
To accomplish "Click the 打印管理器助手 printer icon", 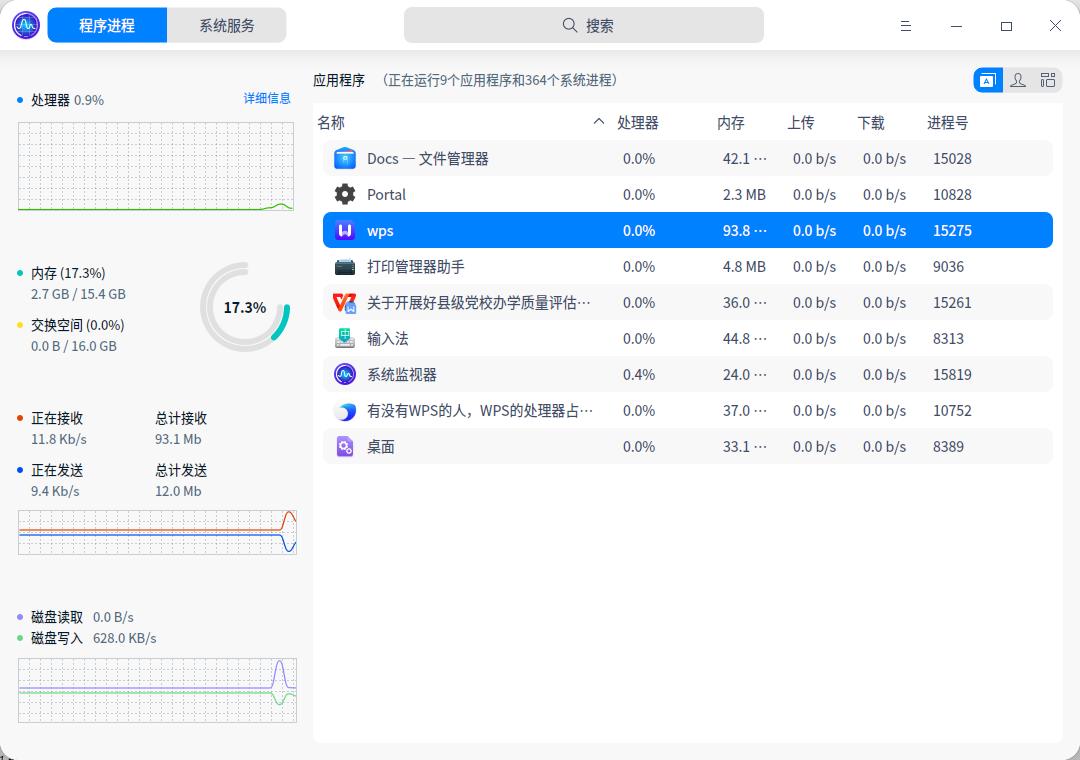I will point(344,266).
